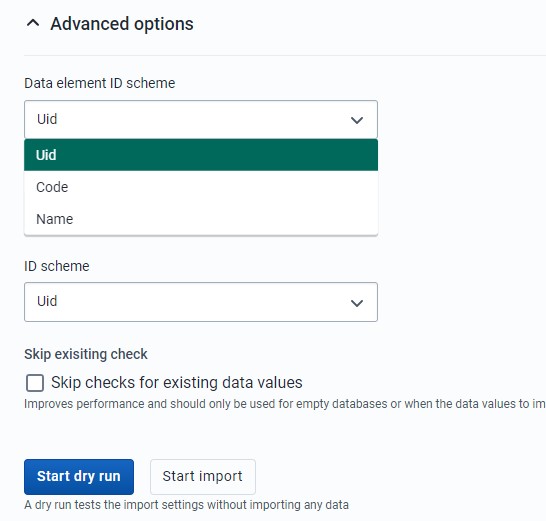This screenshot has width=546, height=521.
Task: Click the Start import button
Action: pos(203,476)
